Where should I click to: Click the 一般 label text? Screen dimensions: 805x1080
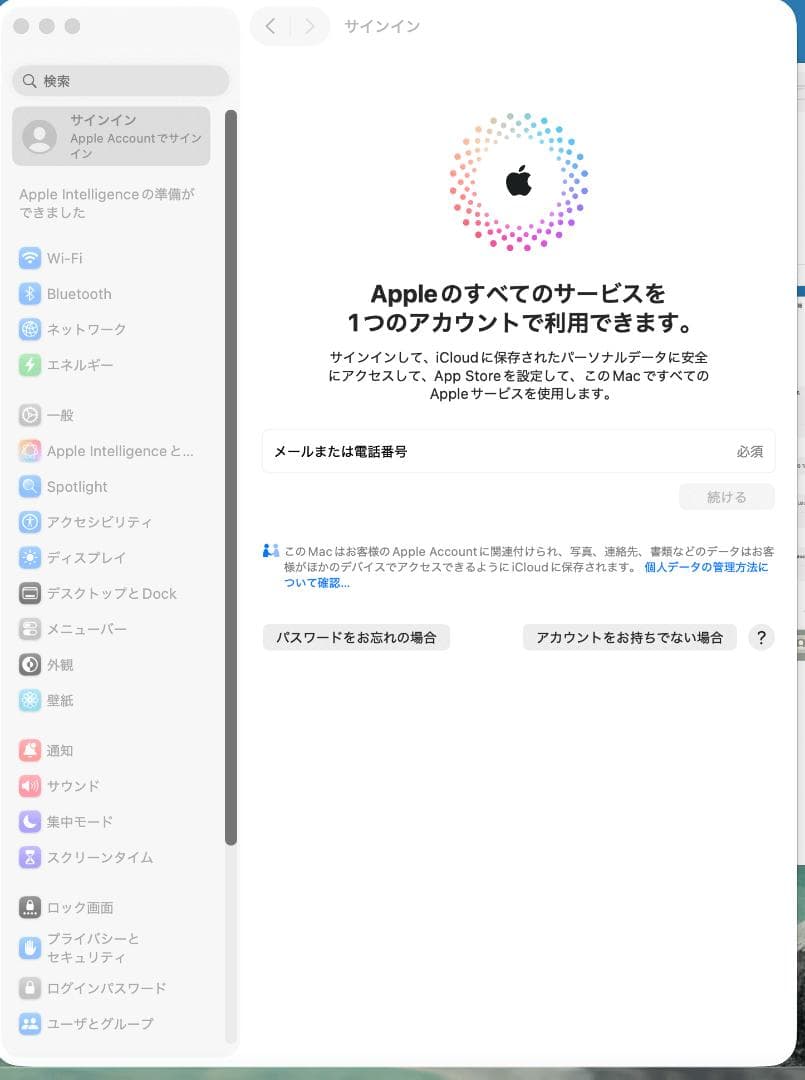[x=60, y=415]
